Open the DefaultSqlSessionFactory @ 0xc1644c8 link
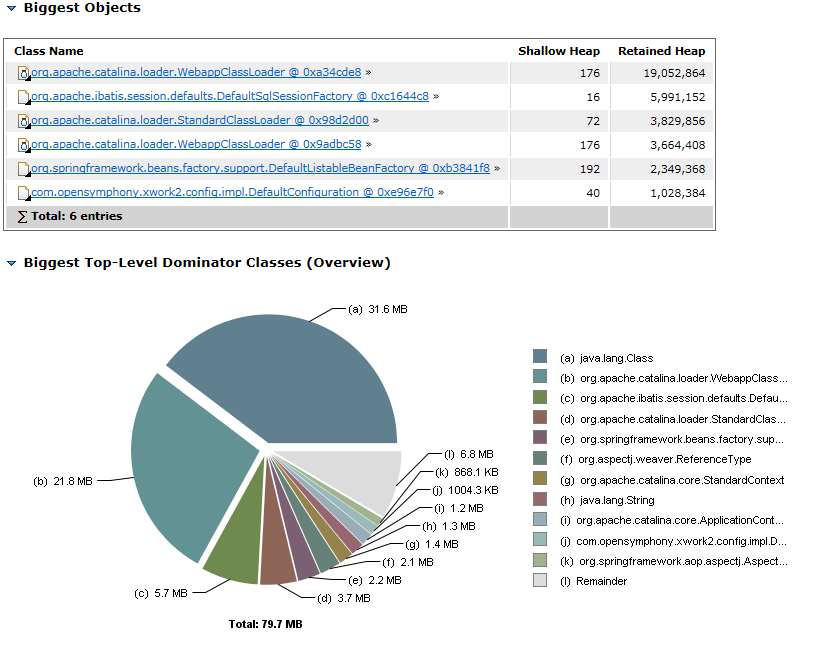 229,97
